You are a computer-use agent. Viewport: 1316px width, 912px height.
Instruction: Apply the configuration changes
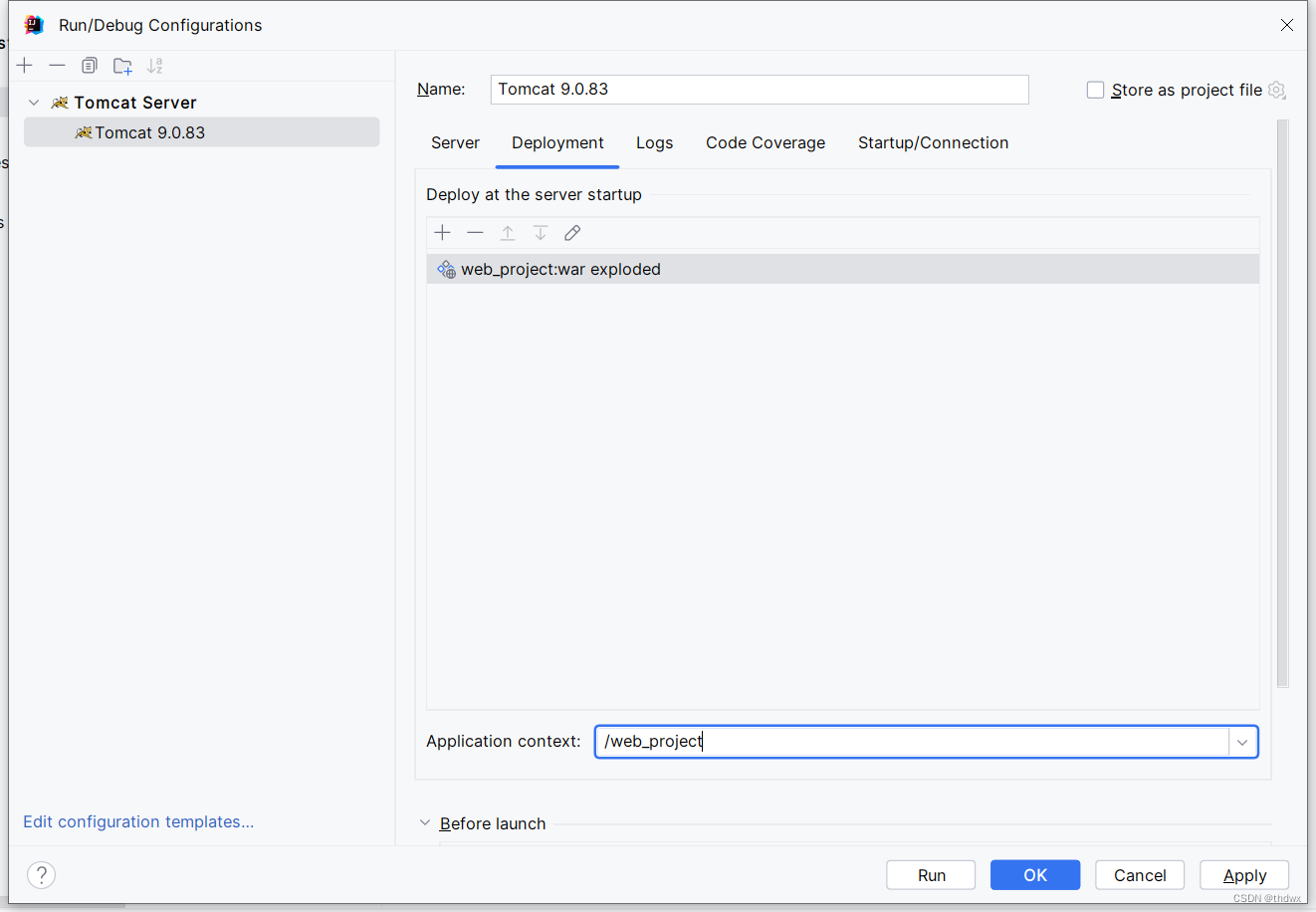(1244, 875)
